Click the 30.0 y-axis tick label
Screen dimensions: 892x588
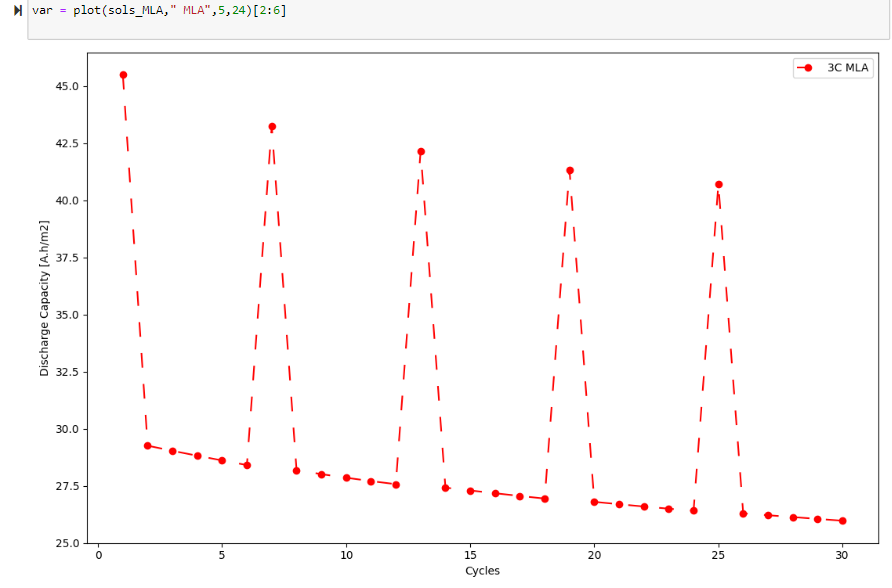[67, 429]
